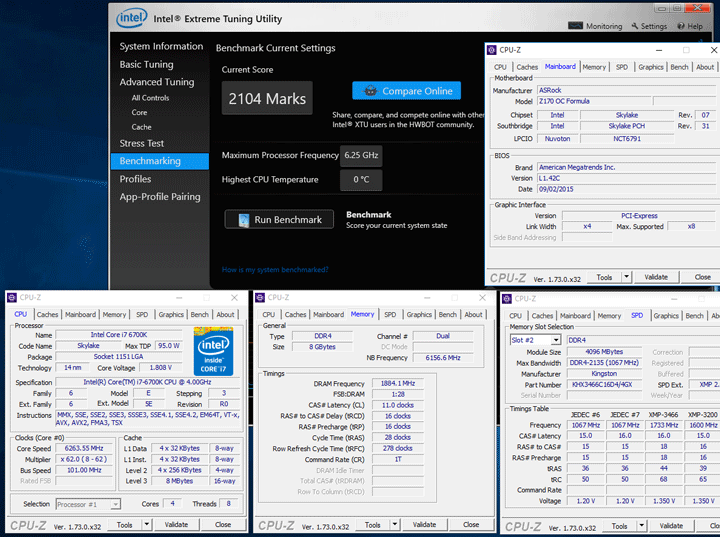Click Close button in Mainboard CPU-Z window

pos(702,277)
